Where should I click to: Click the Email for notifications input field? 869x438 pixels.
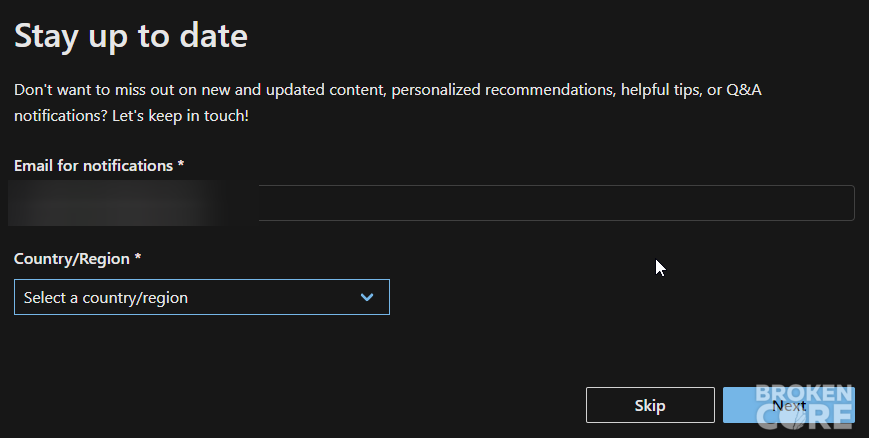pos(434,203)
